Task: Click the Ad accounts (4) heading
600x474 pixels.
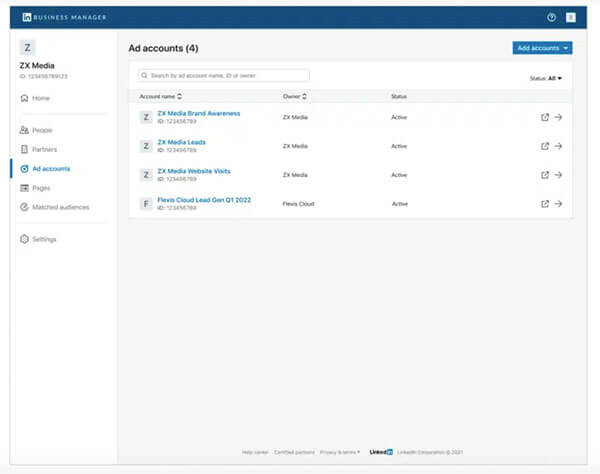Action: click(x=163, y=48)
